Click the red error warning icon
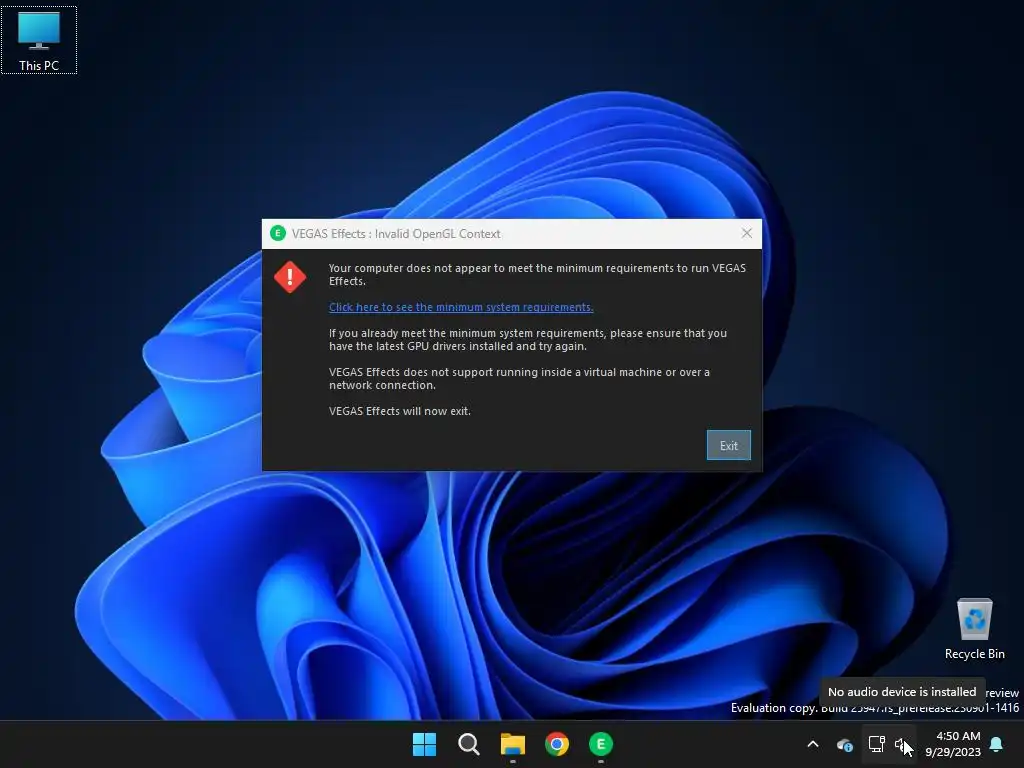This screenshot has width=1024, height=768. click(x=290, y=277)
